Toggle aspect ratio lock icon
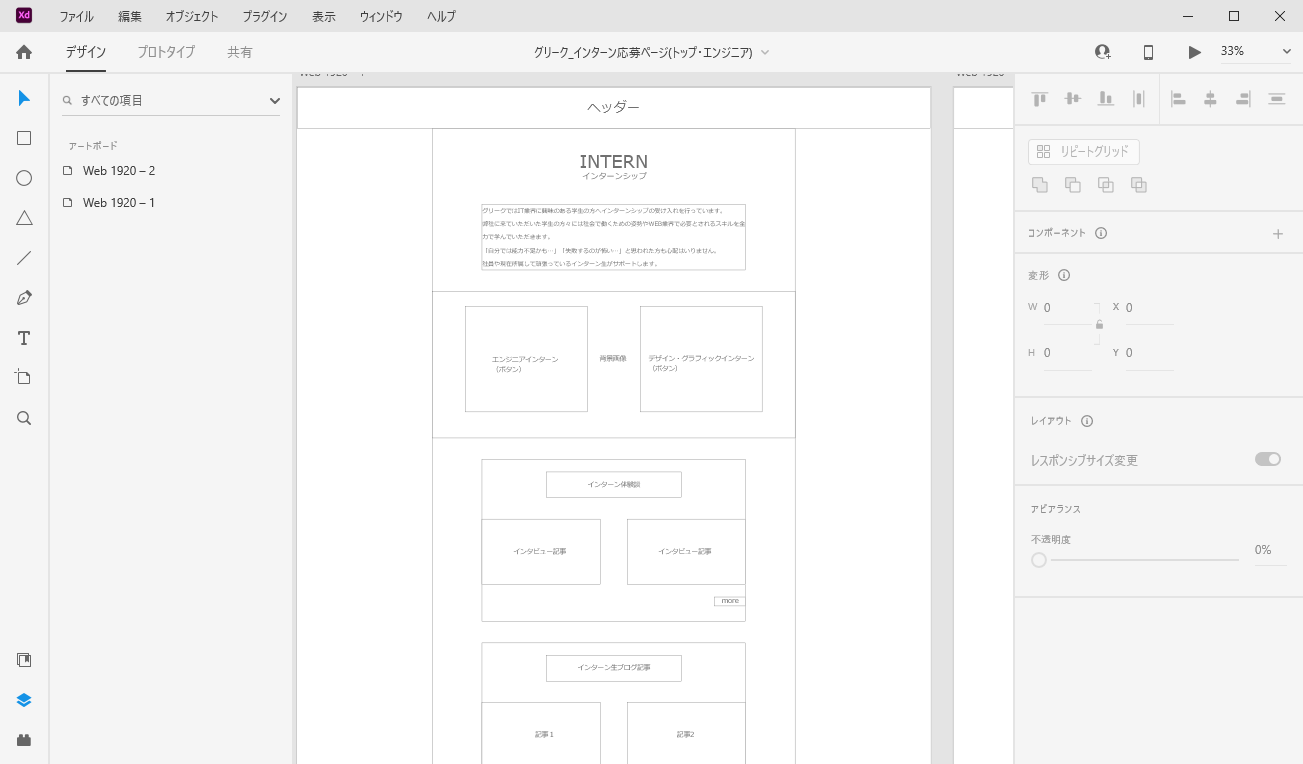Viewport: 1303px width, 764px height. (x=1099, y=324)
